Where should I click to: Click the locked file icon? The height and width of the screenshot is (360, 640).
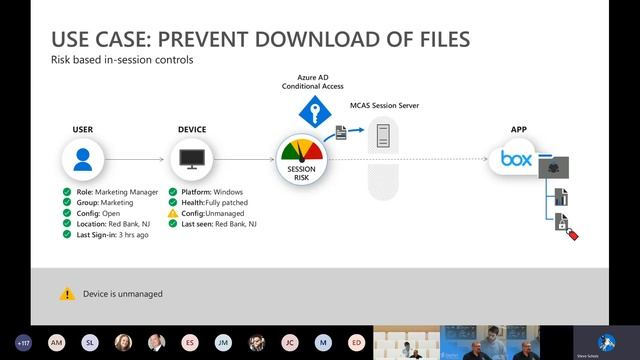[x=561, y=222]
